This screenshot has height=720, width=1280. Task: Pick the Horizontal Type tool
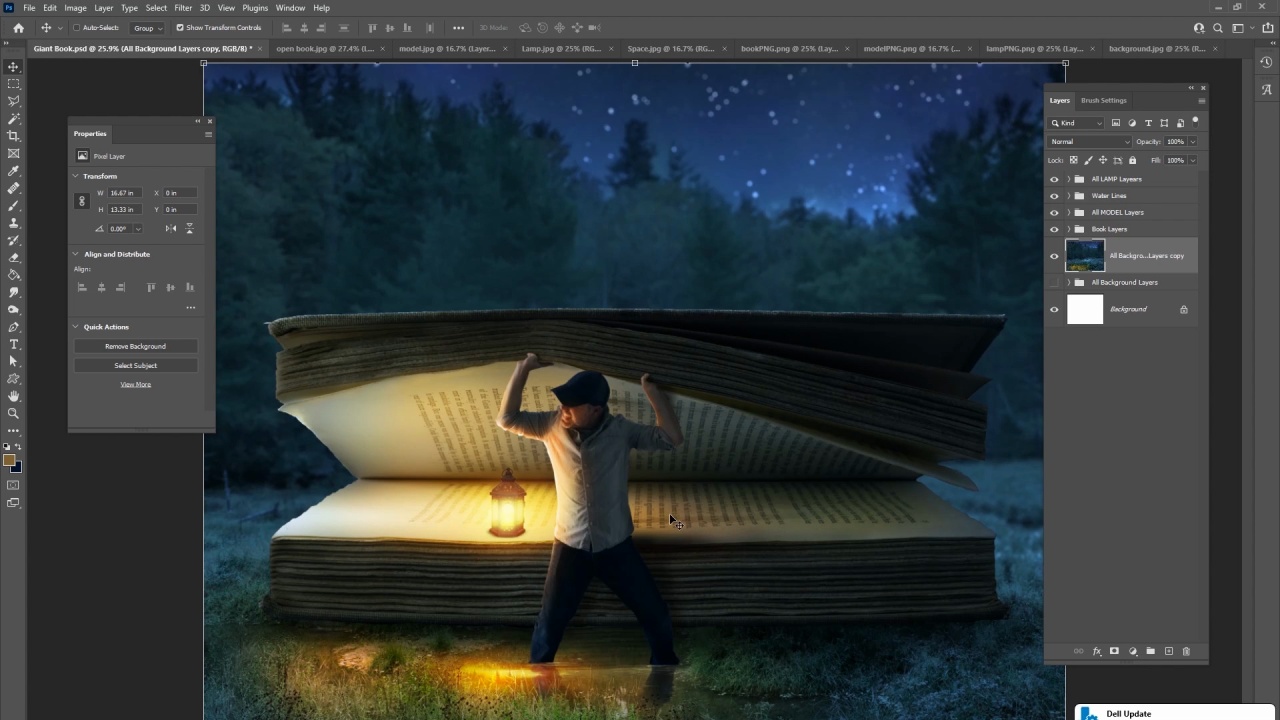[13, 344]
